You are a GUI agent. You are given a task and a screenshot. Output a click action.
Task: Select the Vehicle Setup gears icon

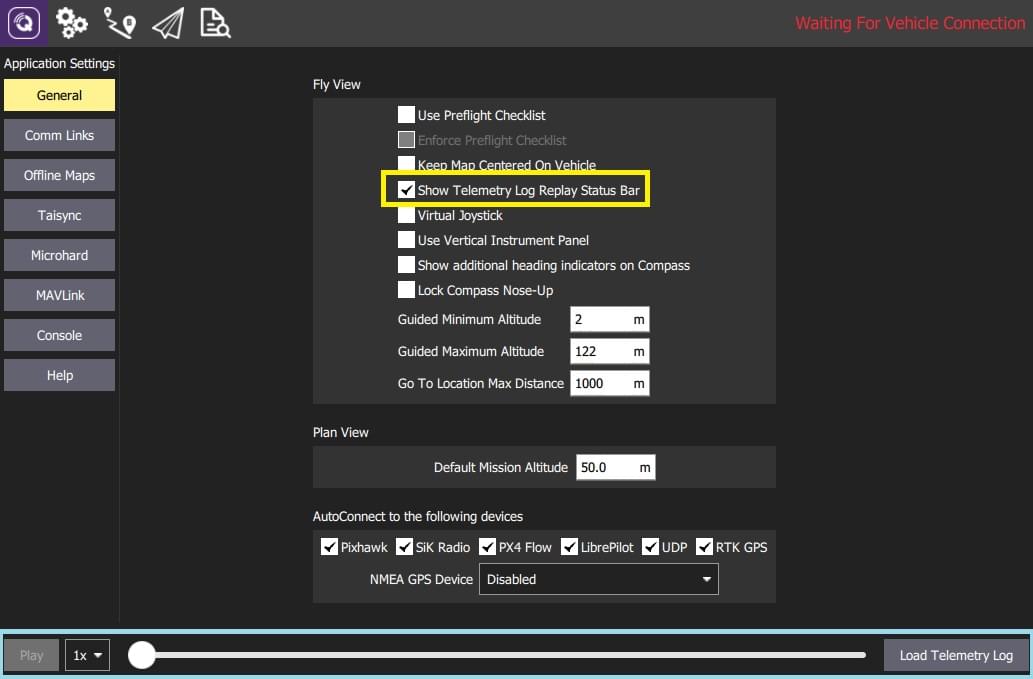coord(70,22)
